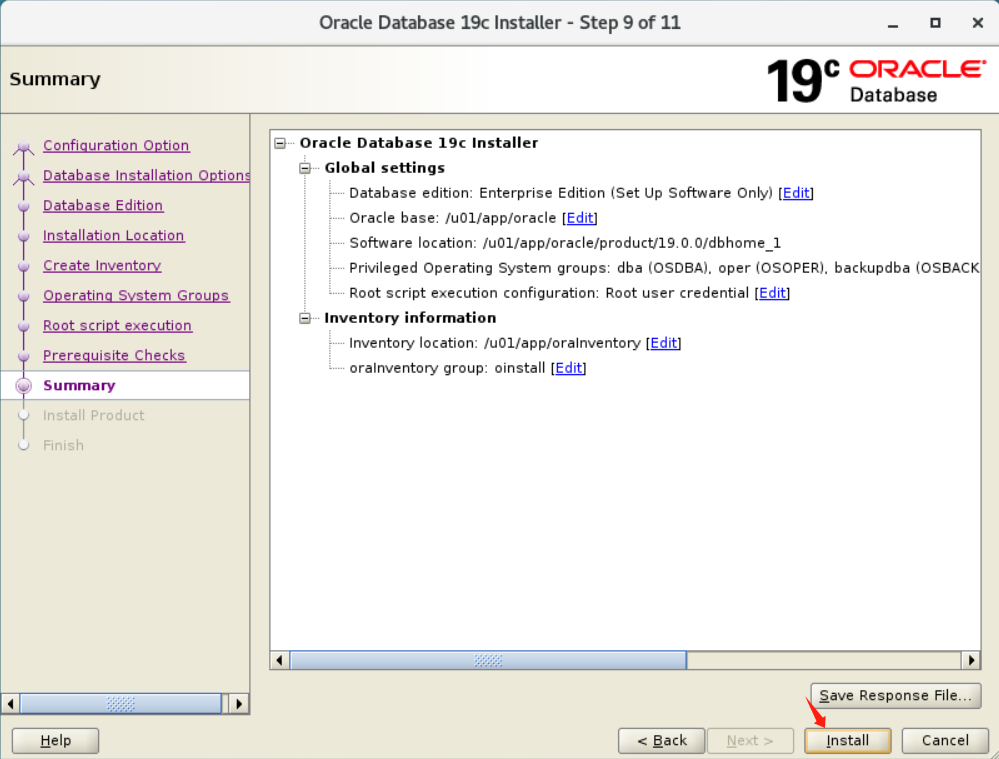Click the Installation Location step bullet icon

24,236
